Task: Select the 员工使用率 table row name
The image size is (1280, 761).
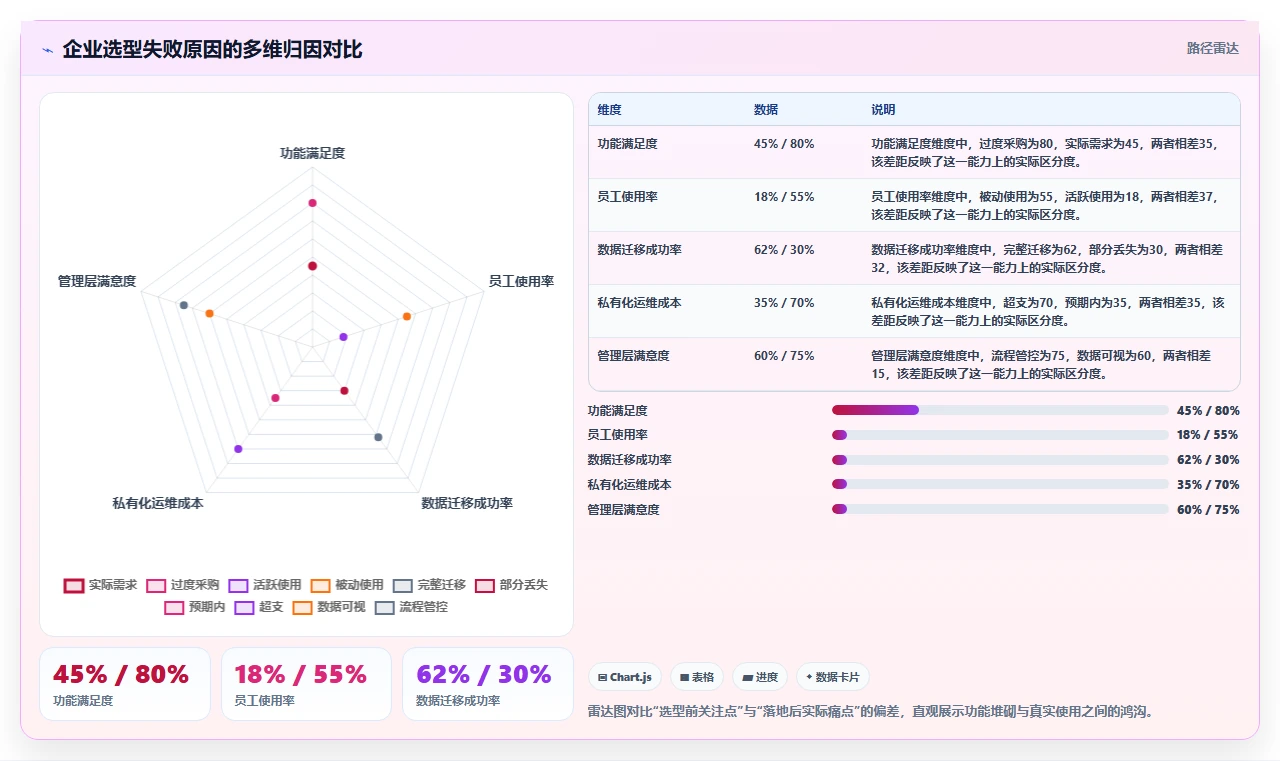Action: tap(628, 197)
